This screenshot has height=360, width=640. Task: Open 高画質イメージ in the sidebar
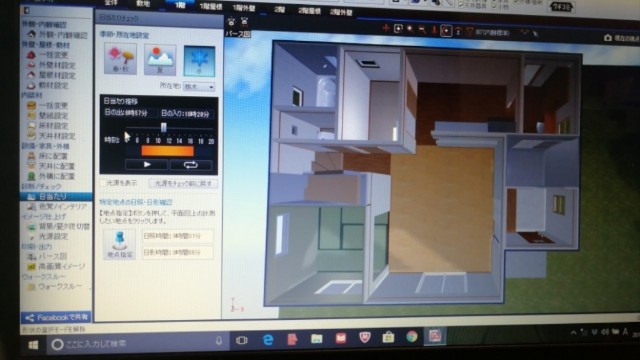coord(56,267)
